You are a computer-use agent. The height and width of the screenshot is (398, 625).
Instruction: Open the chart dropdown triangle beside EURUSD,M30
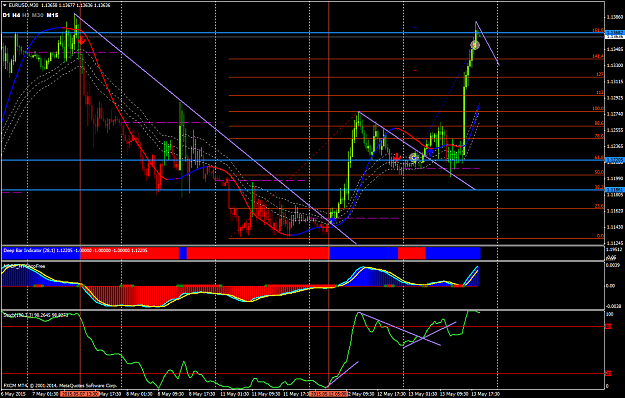coord(4,6)
